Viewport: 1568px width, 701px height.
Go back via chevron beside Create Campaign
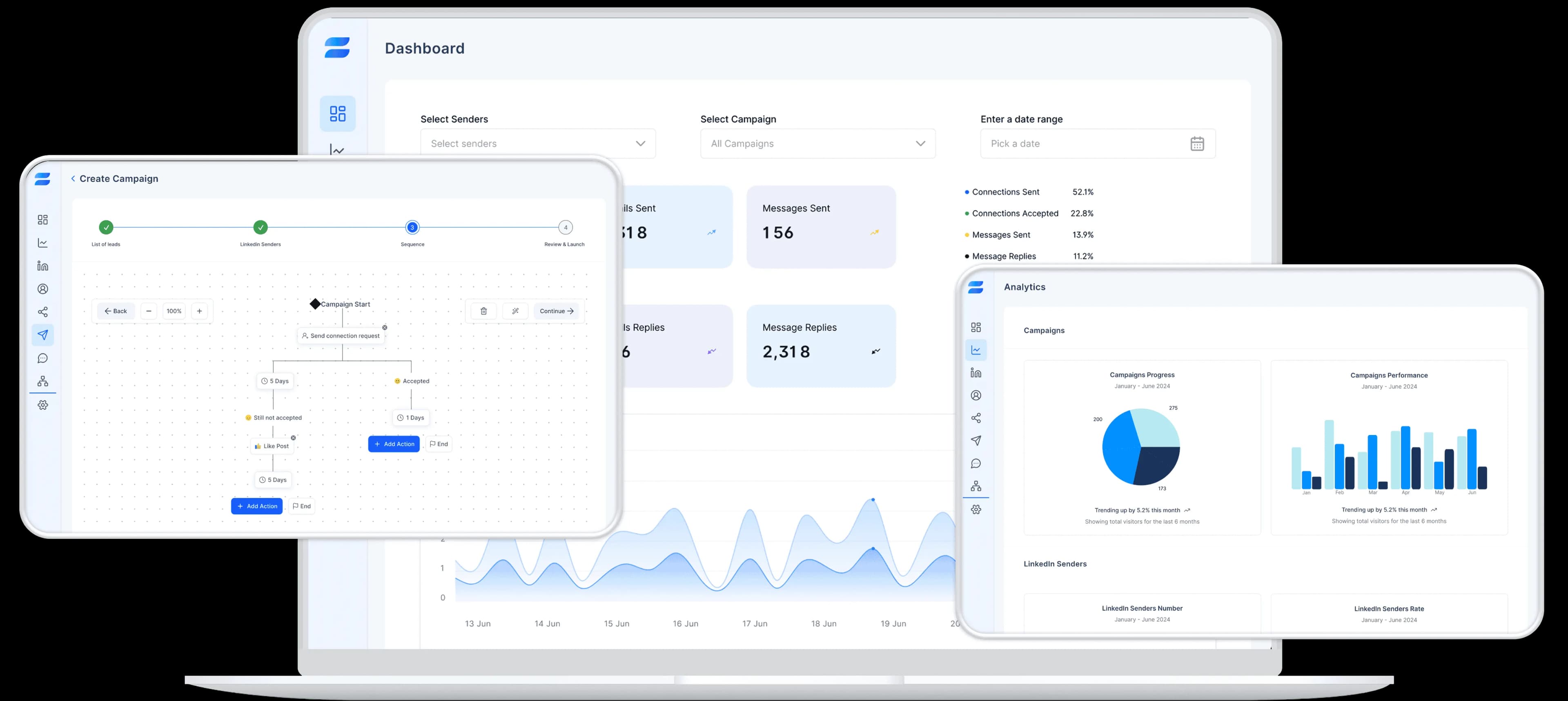[73, 179]
